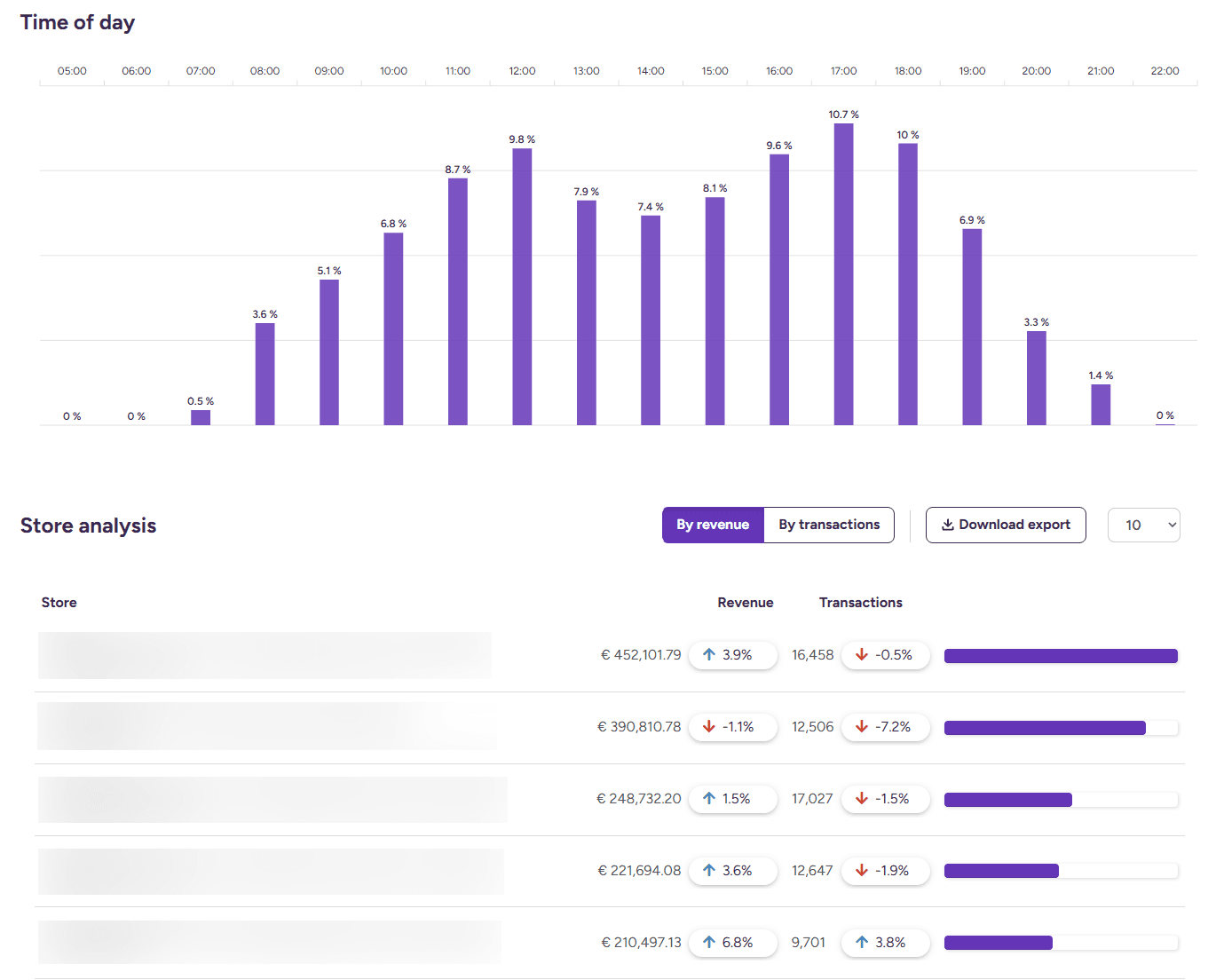Viewport: 1216px width, 980px height.
Task: Select the 10:00 bar showing 6.8 %
Action: point(393,328)
